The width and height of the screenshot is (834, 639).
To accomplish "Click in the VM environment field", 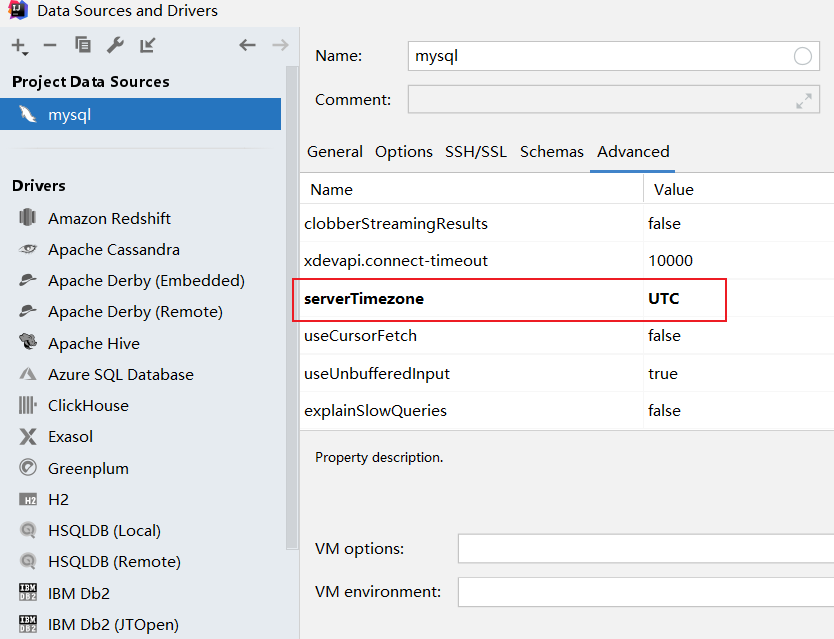I will [x=646, y=592].
